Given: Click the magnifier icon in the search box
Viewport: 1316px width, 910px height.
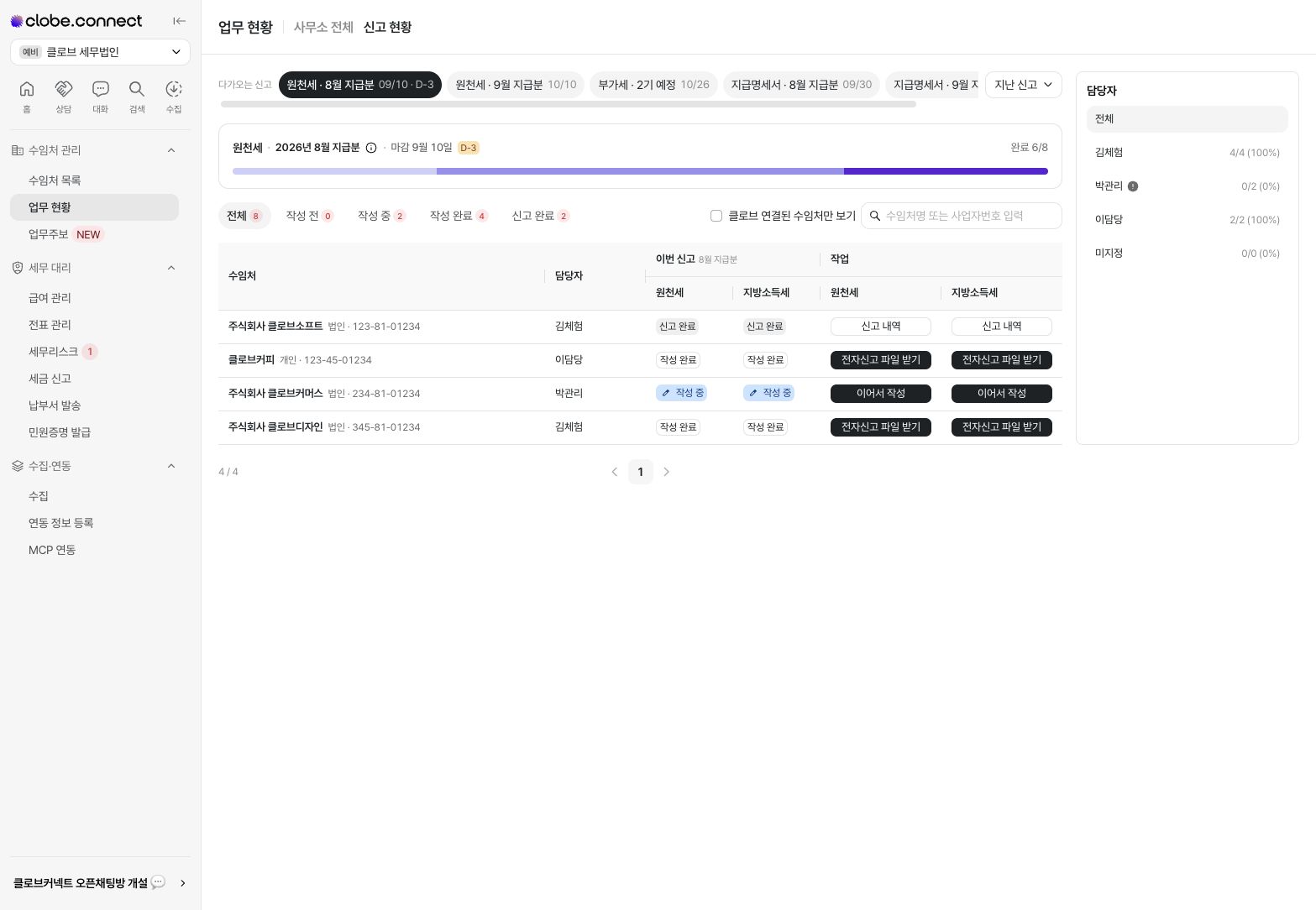Looking at the screenshot, I should click(875, 216).
